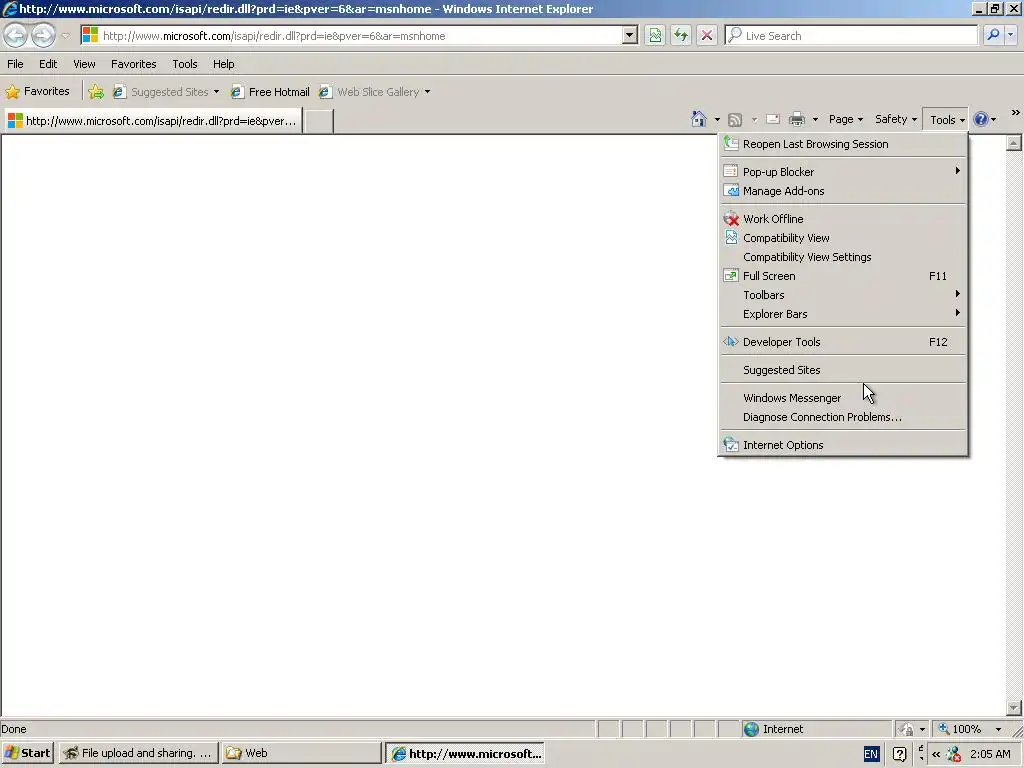1024x768 pixels.
Task: Choose Windows Messenger menu entry
Action: tap(843, 398)
